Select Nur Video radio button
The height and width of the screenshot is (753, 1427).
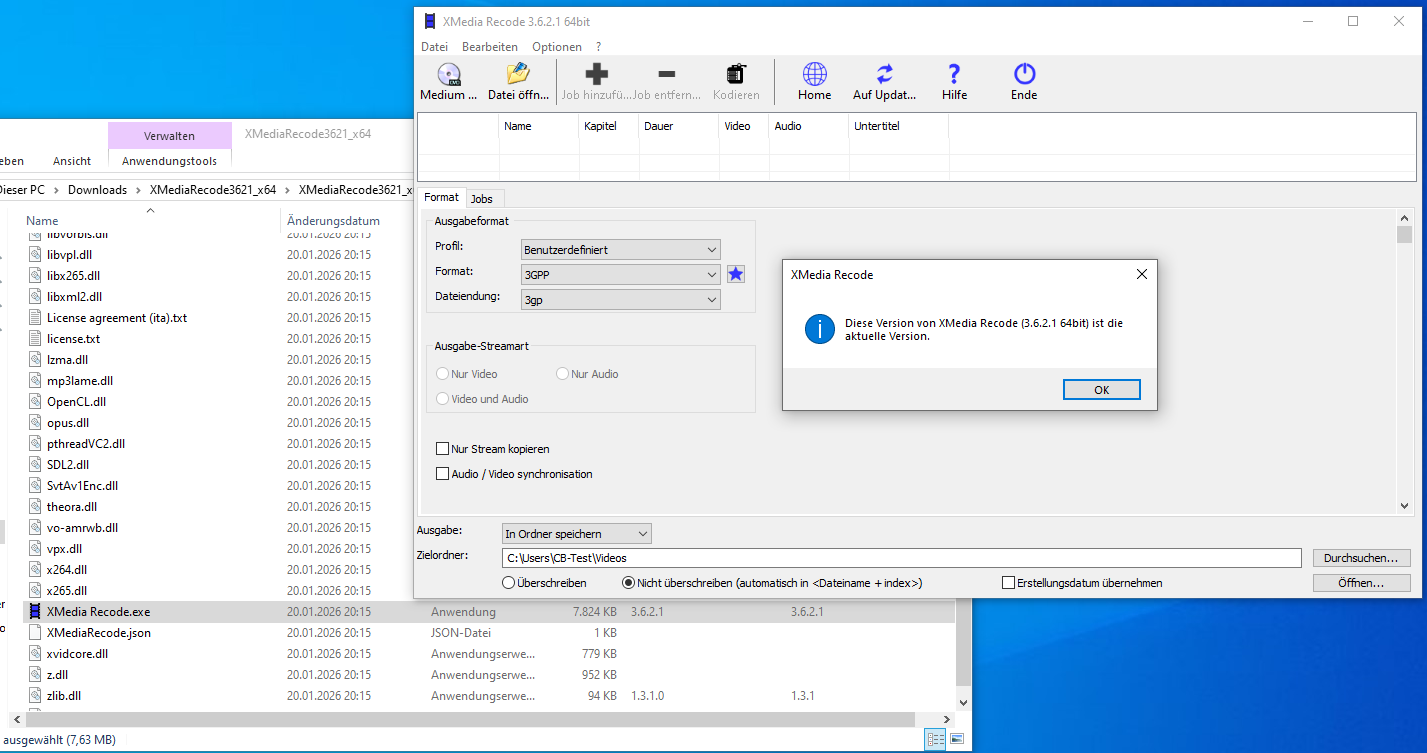tap(442, 374)
